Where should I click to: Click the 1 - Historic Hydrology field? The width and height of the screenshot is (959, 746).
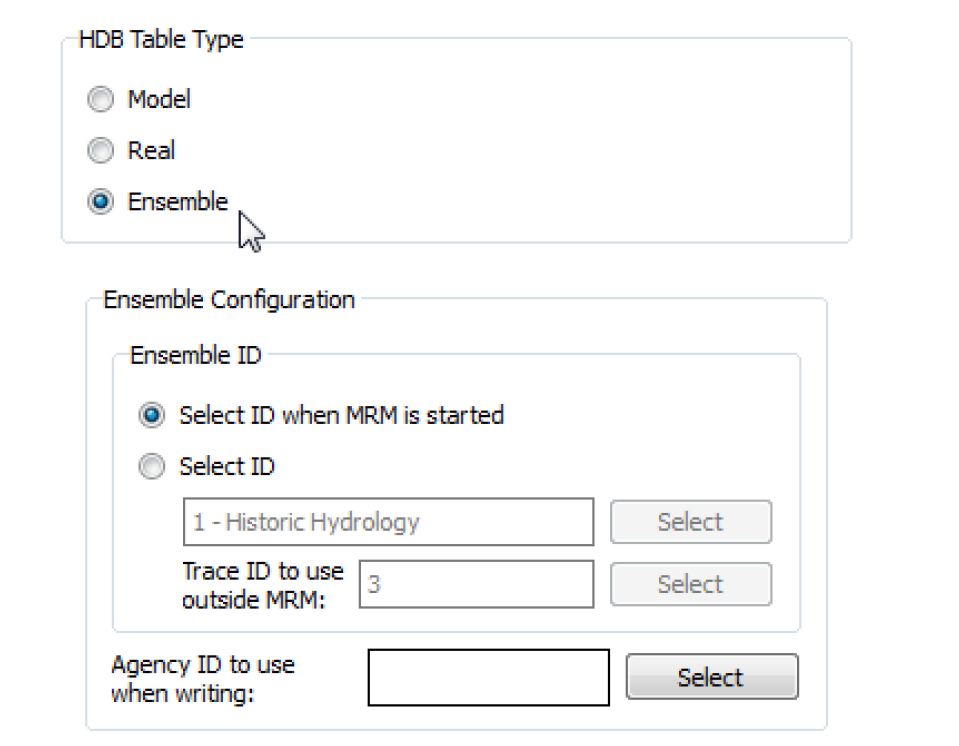[388, 522]
